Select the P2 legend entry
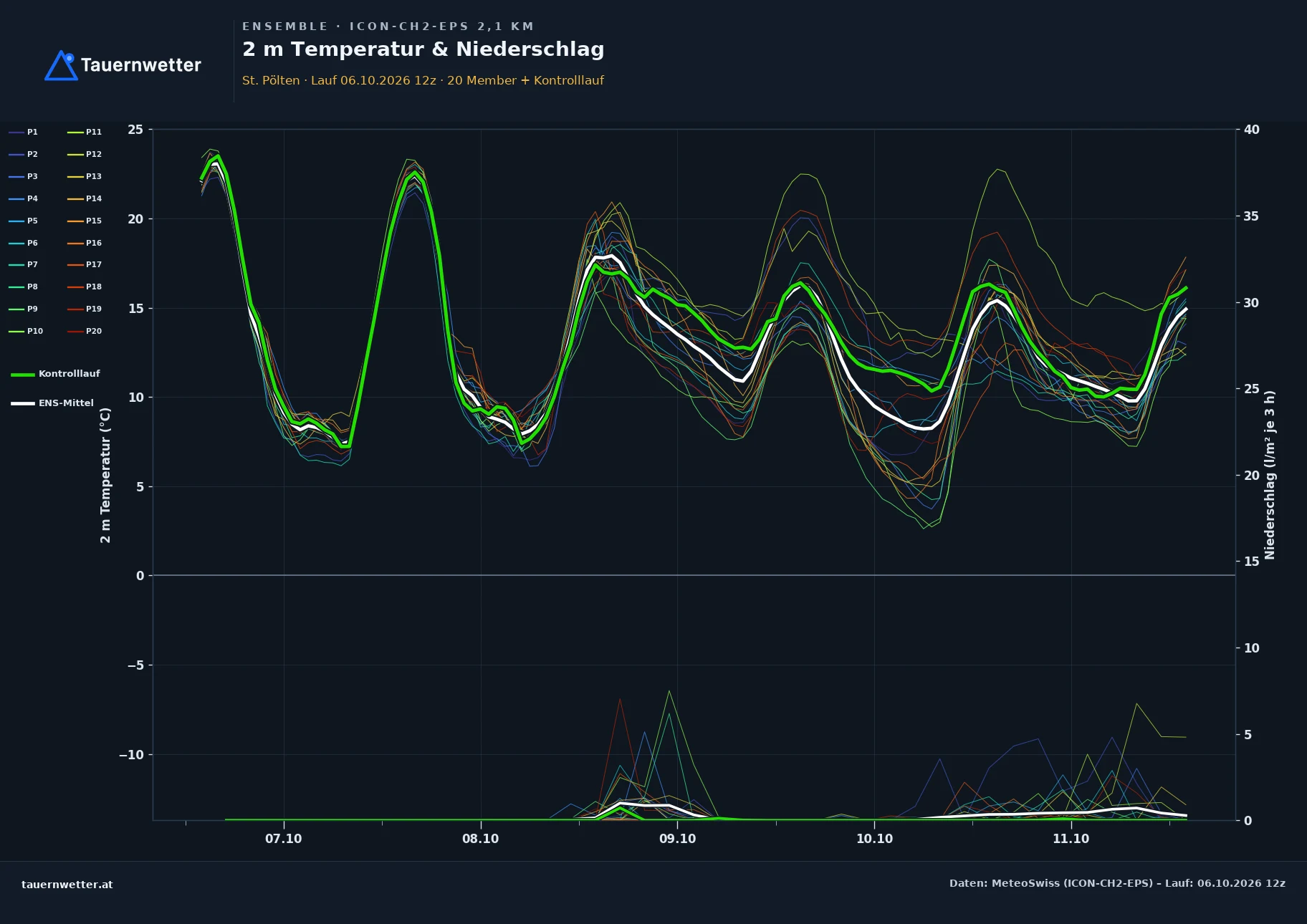1307x924 pixels. (x=24, y=154)
